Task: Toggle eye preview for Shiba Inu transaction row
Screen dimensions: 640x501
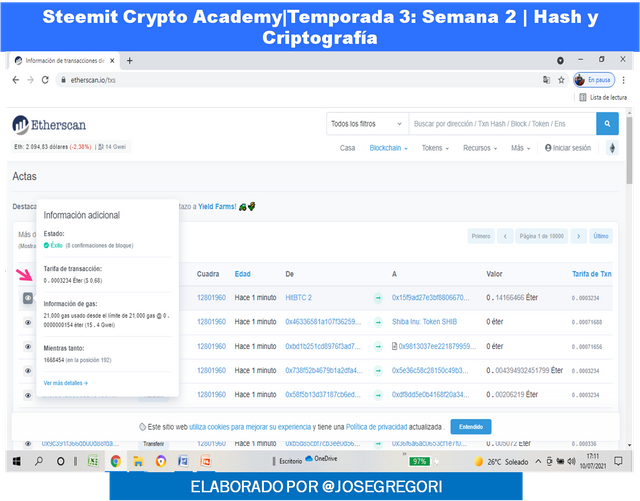Action: [28, 323]
